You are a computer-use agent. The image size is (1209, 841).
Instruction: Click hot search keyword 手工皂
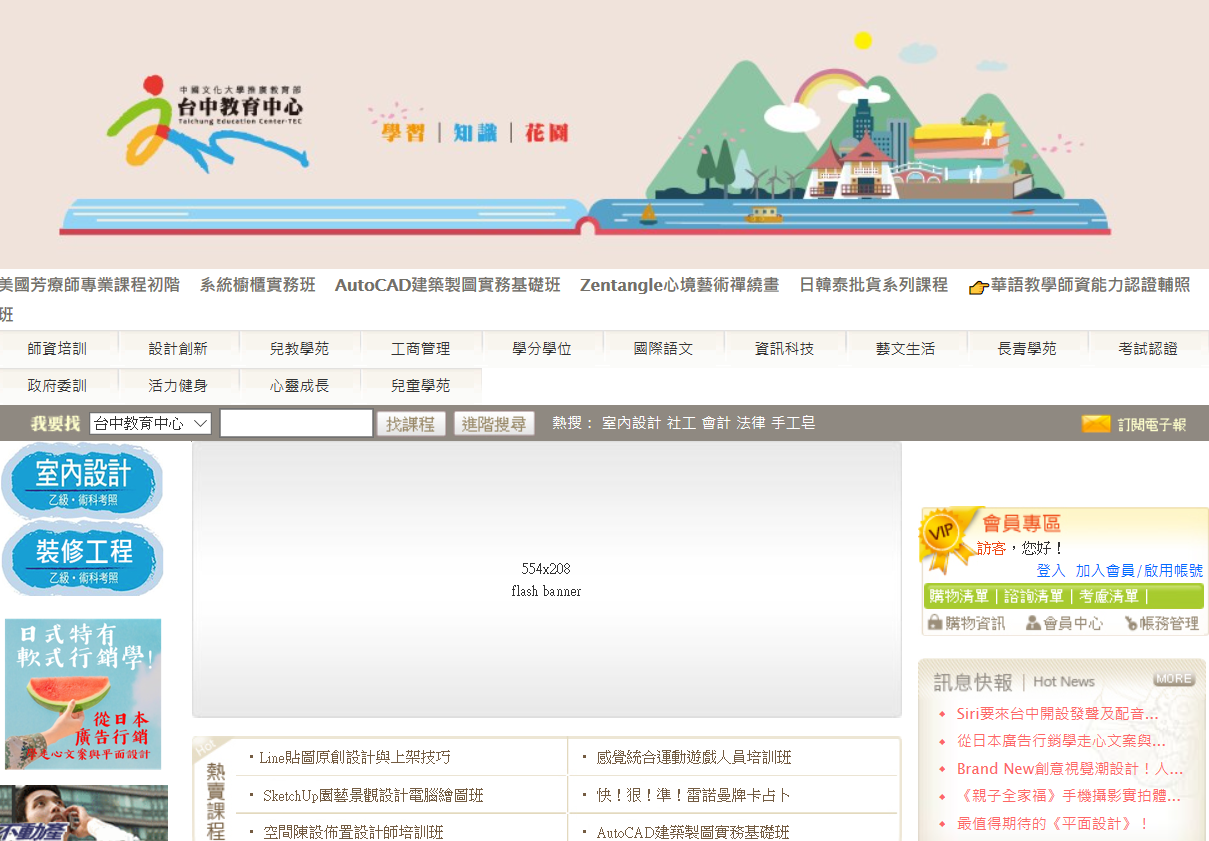[793, 423]
